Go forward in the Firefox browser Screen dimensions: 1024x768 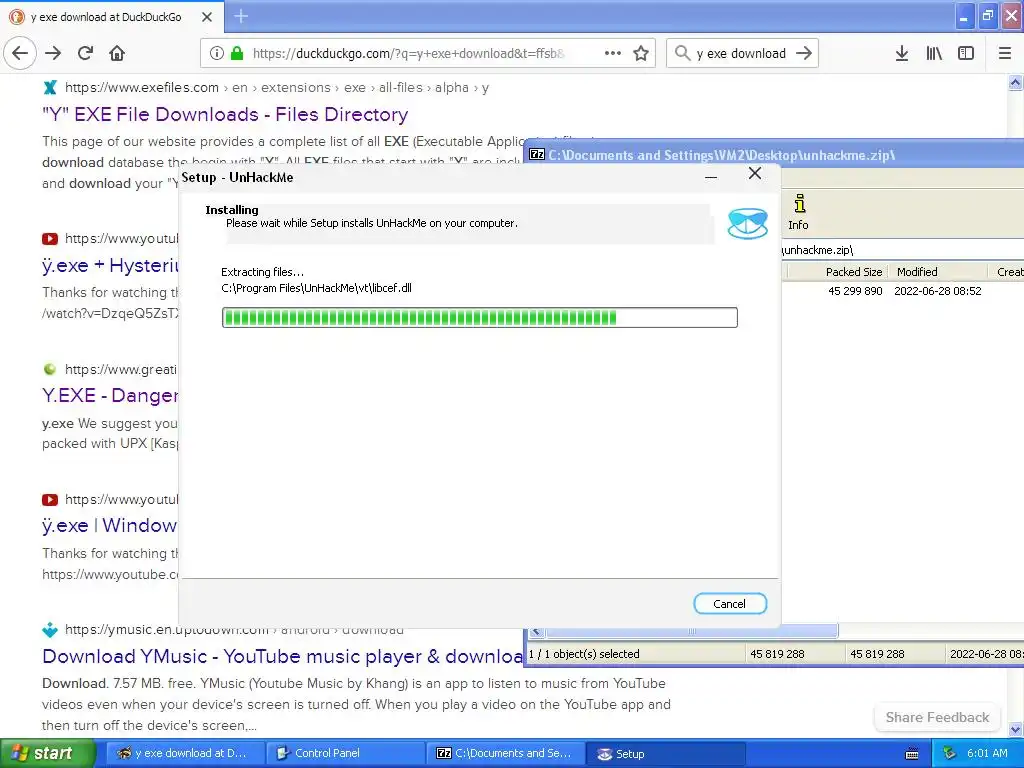point(53,53)
